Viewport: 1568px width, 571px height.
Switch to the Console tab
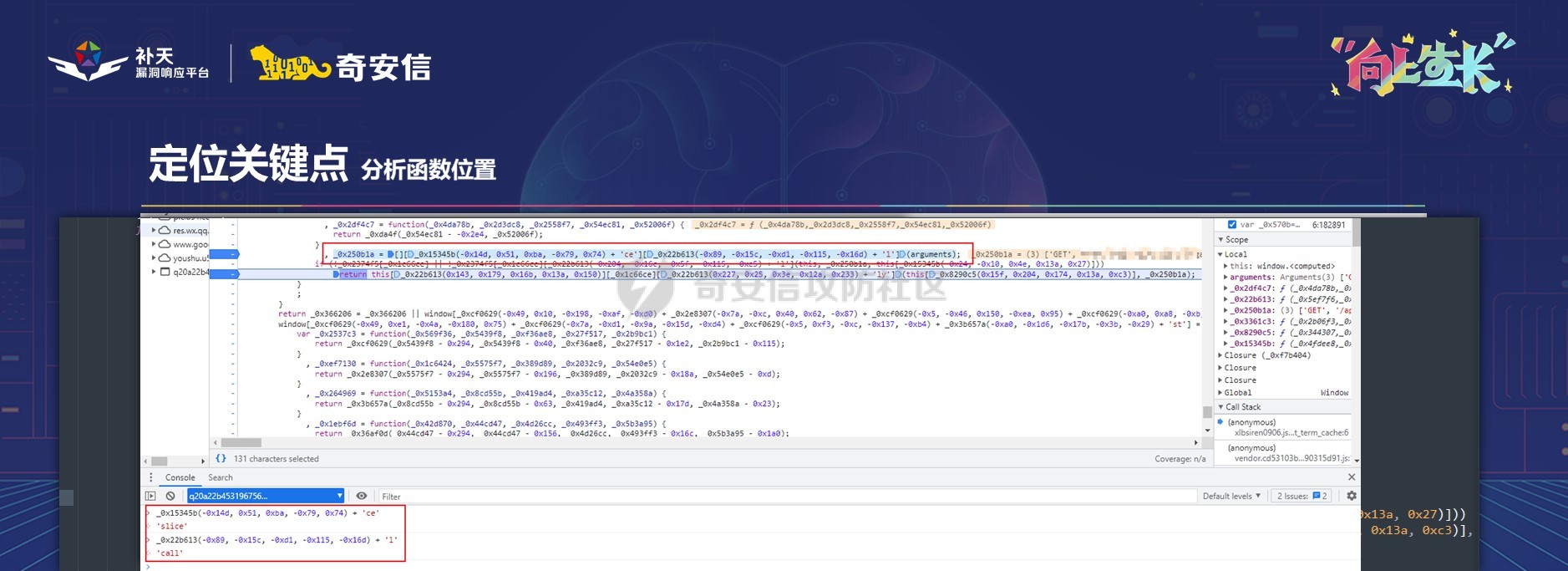[180, 477]
